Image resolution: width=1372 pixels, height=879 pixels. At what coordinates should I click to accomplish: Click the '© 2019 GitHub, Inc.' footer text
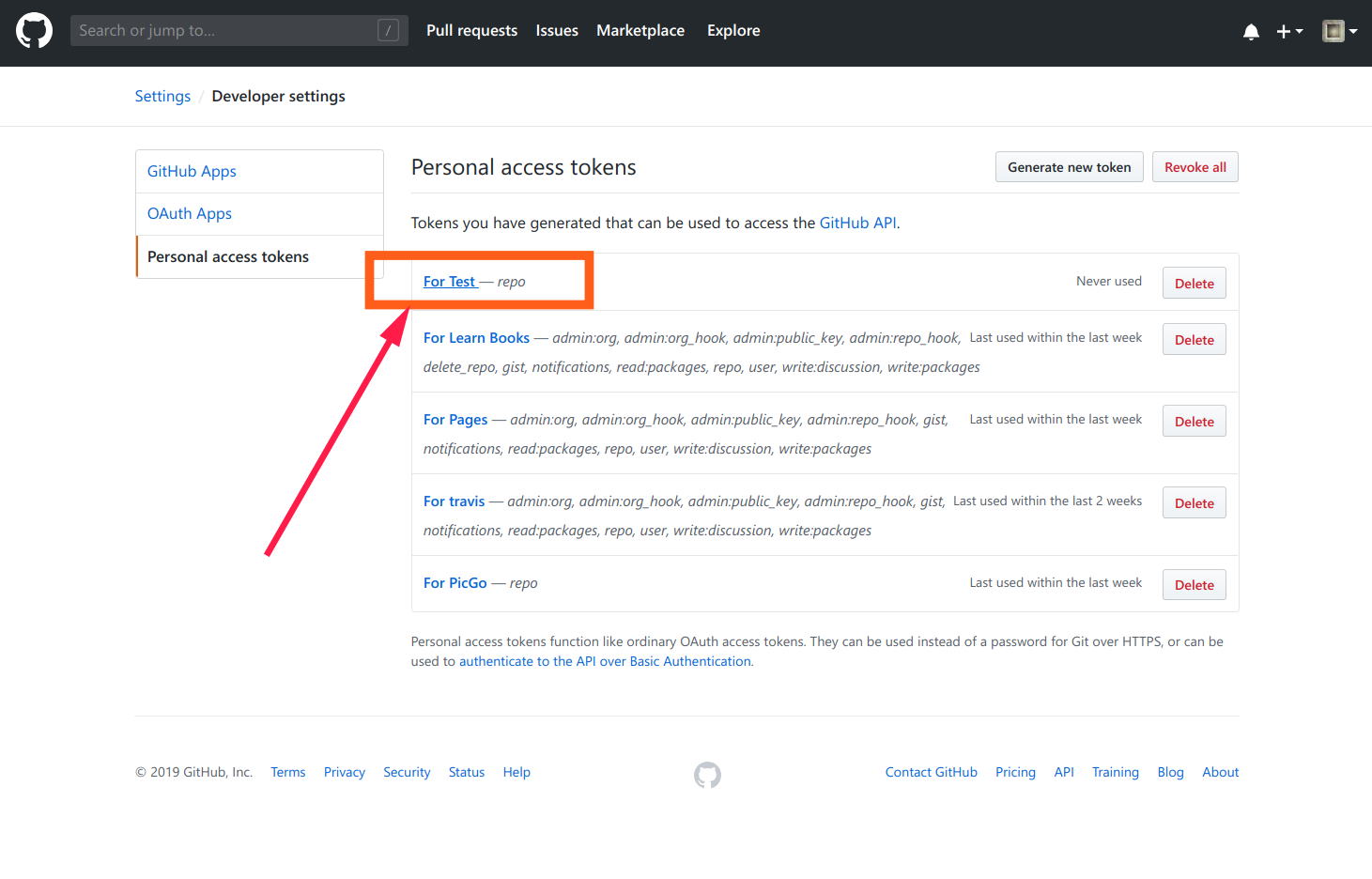194,772
